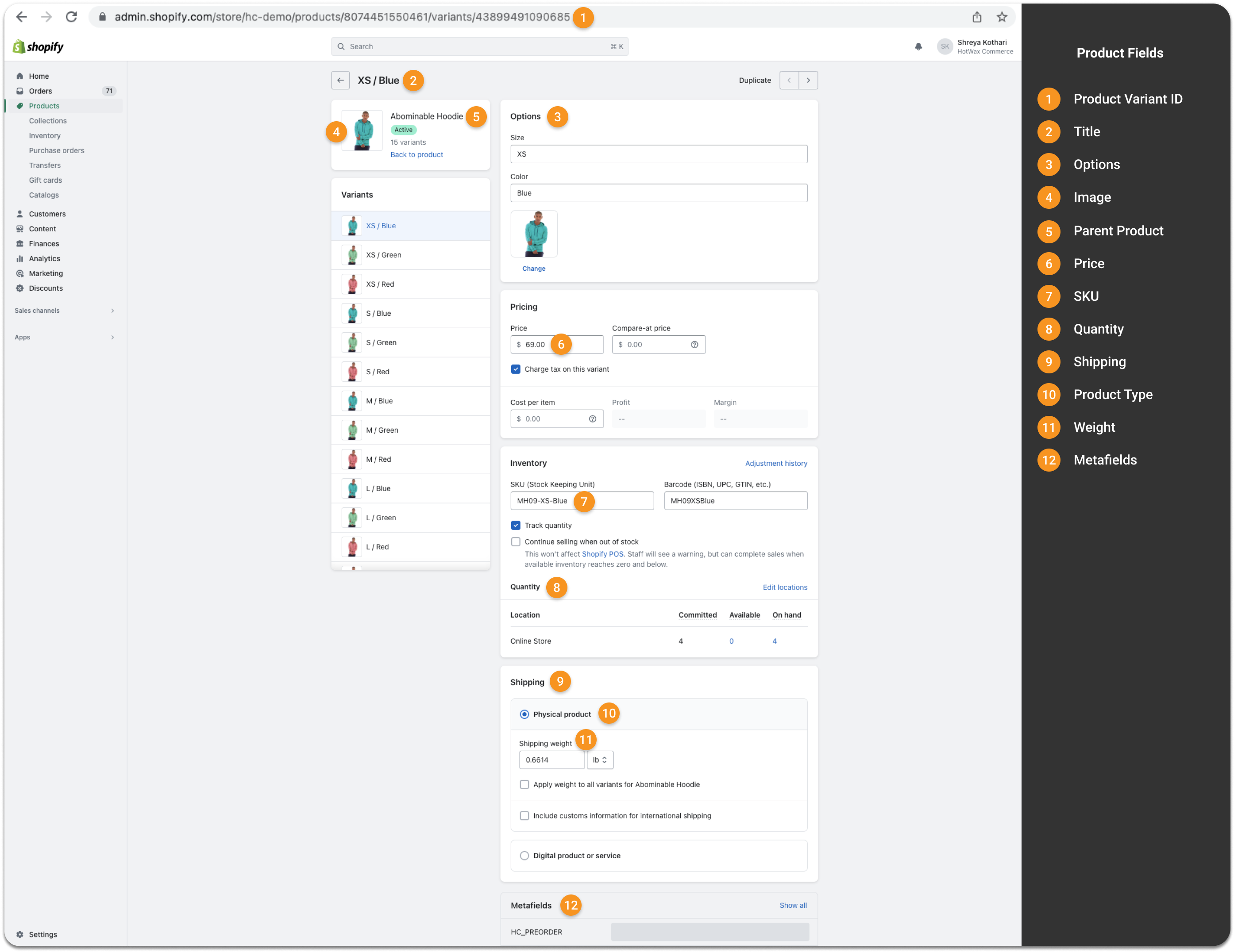Click the variant image in Options

click(534, 234)
